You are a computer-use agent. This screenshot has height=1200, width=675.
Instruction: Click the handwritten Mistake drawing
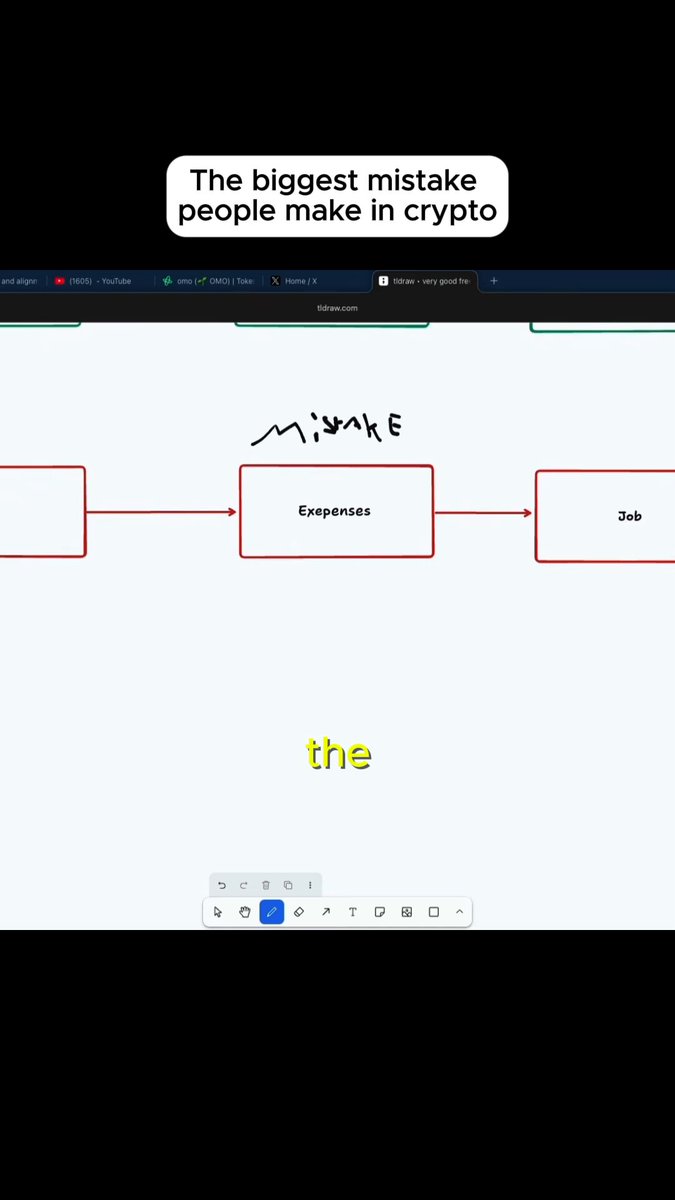[x=327, y=431]
